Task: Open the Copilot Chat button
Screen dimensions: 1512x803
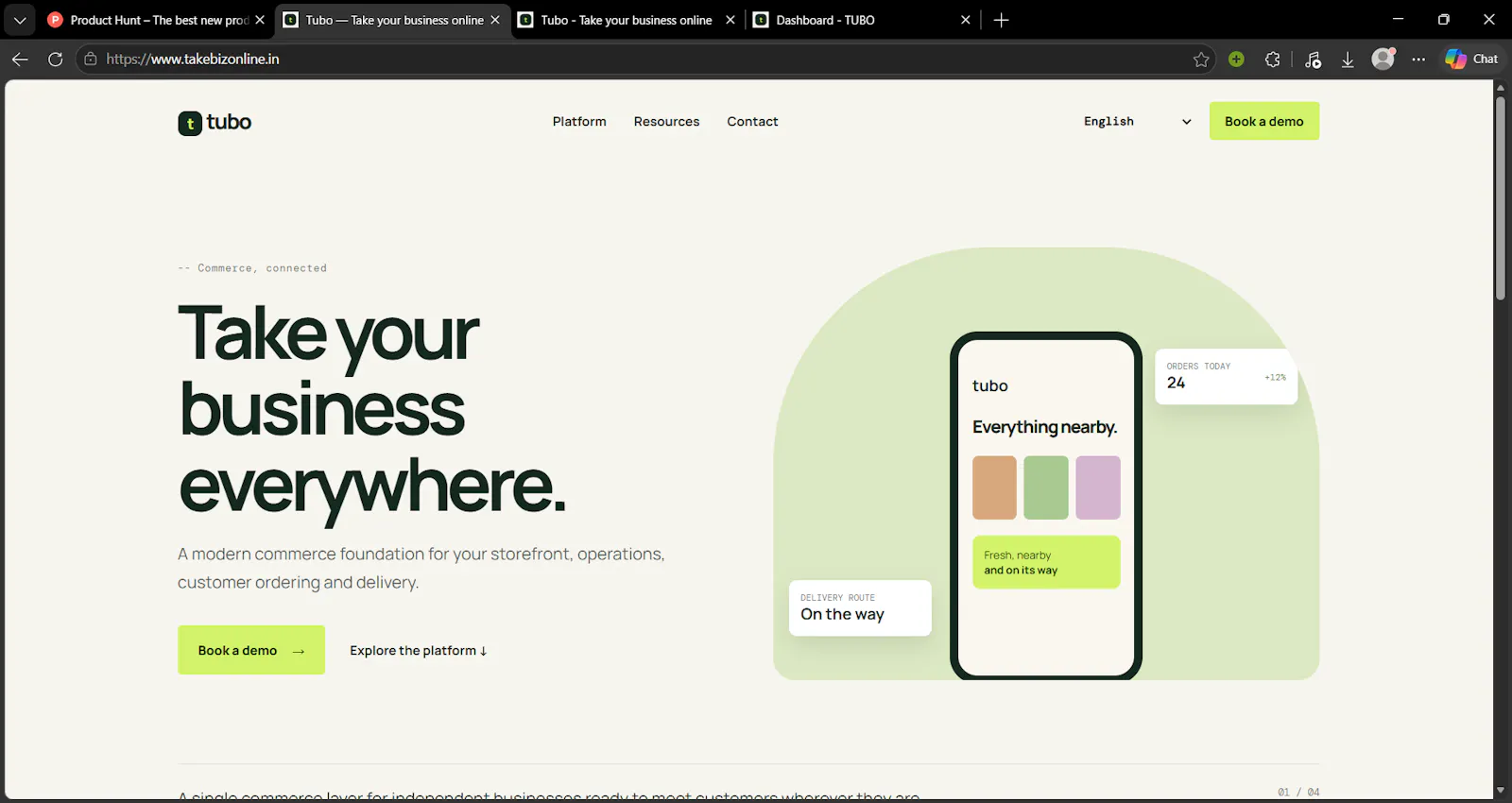Action: [1471, 59]
